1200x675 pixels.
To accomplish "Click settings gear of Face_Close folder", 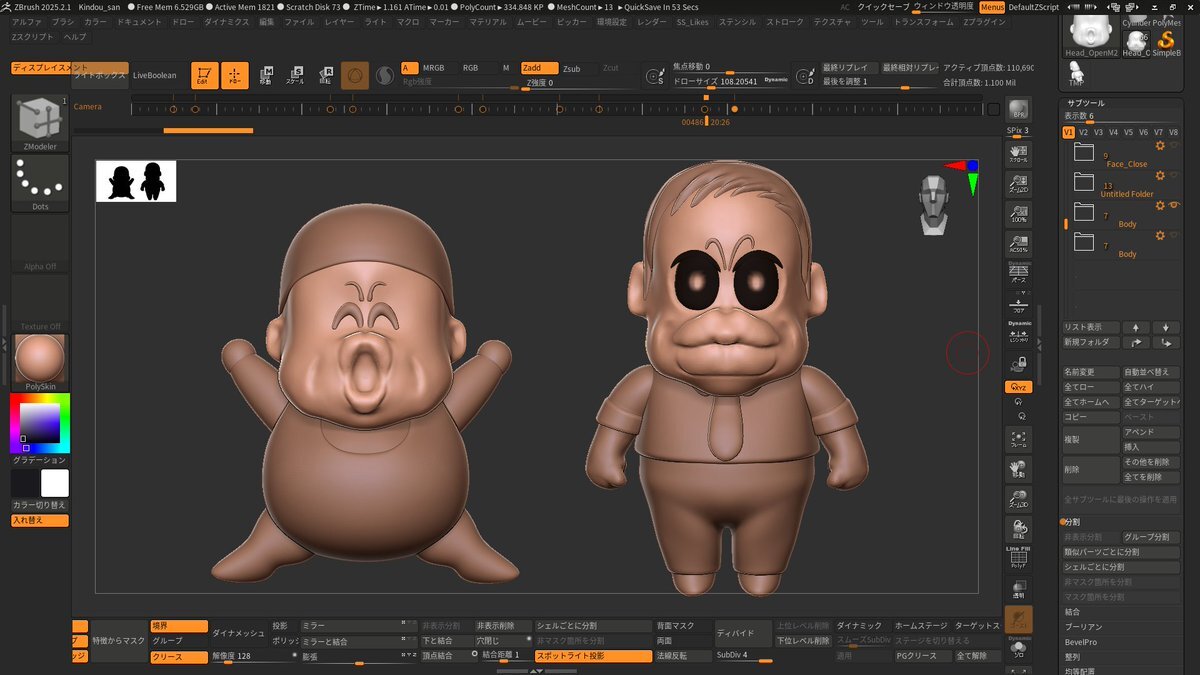I will pyautogui.click(x=1160, y=146).
